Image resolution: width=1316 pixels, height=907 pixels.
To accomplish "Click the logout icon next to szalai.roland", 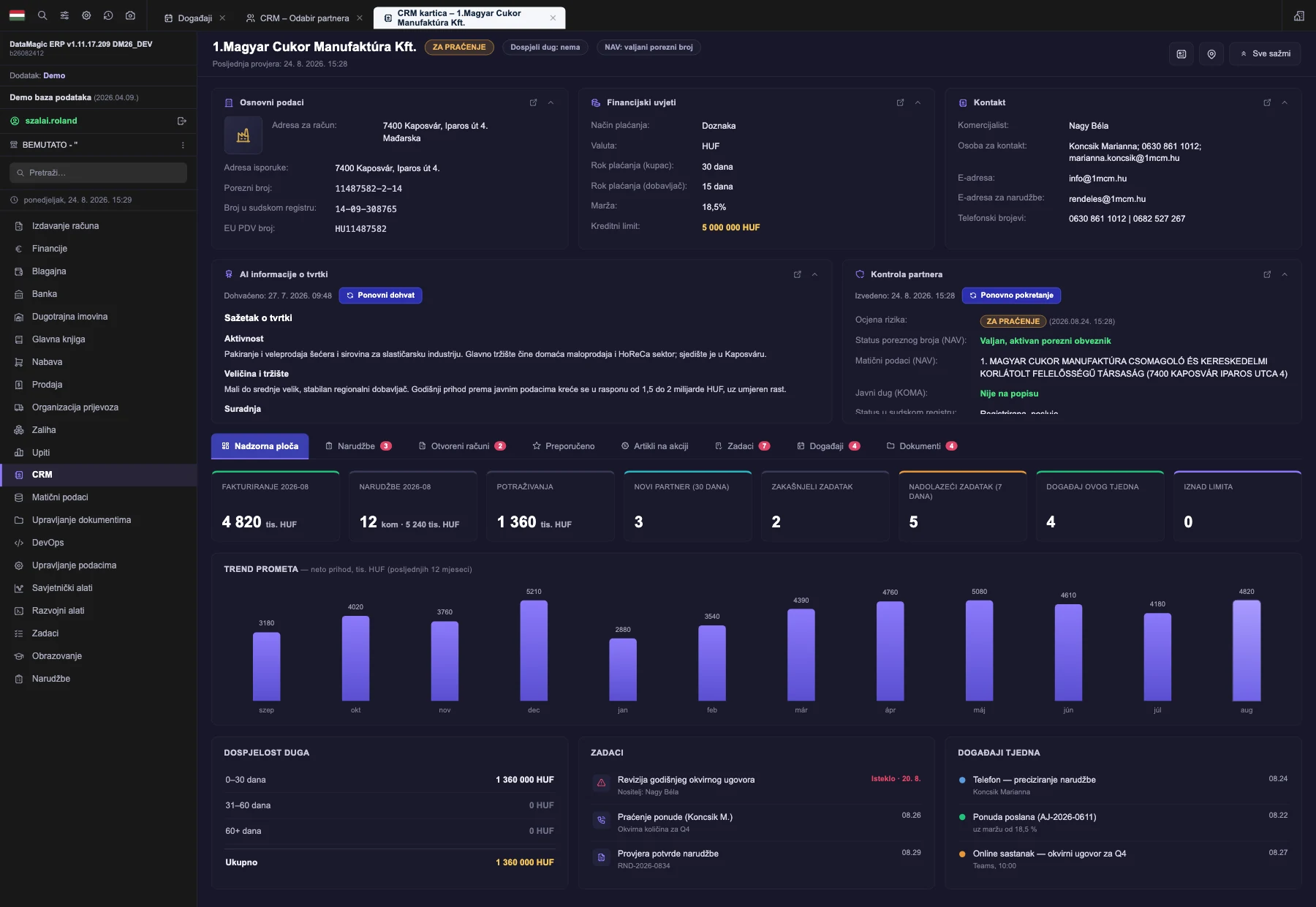I will 182,121.
